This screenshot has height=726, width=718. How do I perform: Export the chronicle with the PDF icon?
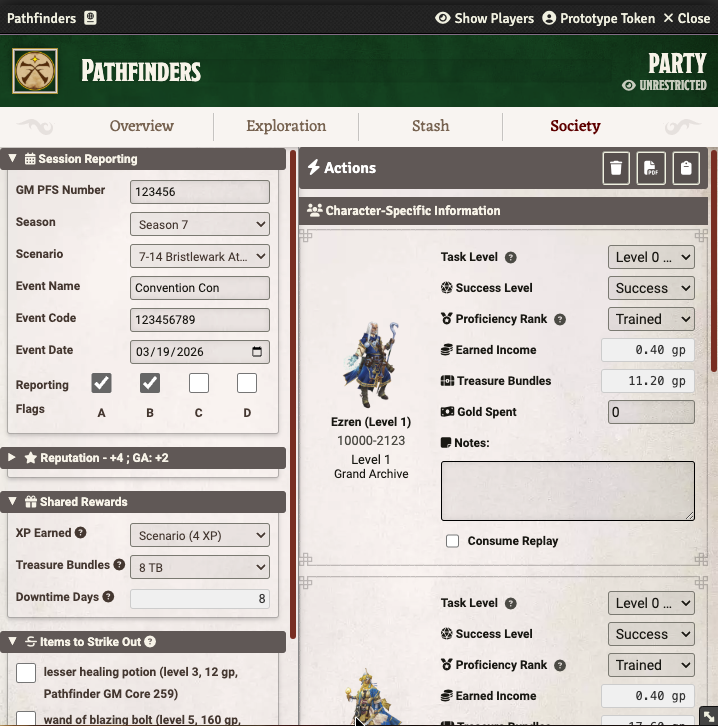coord(651,168)
